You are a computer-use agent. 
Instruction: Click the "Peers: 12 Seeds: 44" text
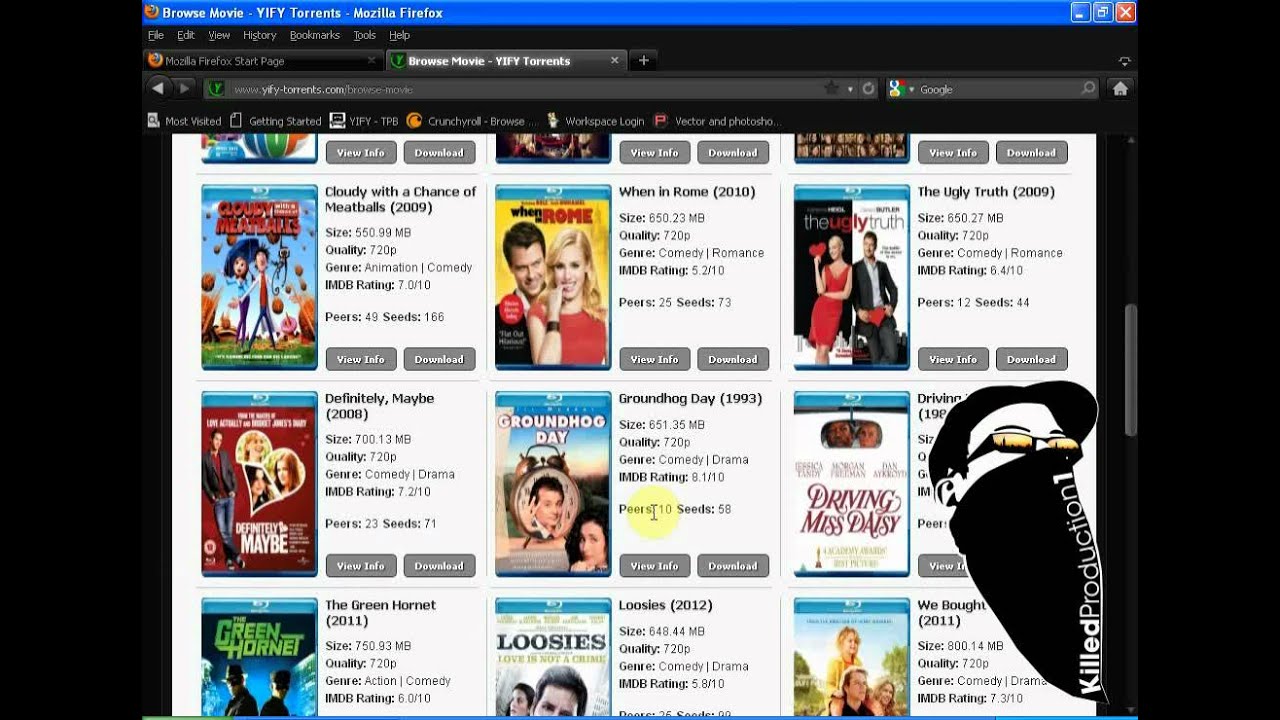point(974,302)
